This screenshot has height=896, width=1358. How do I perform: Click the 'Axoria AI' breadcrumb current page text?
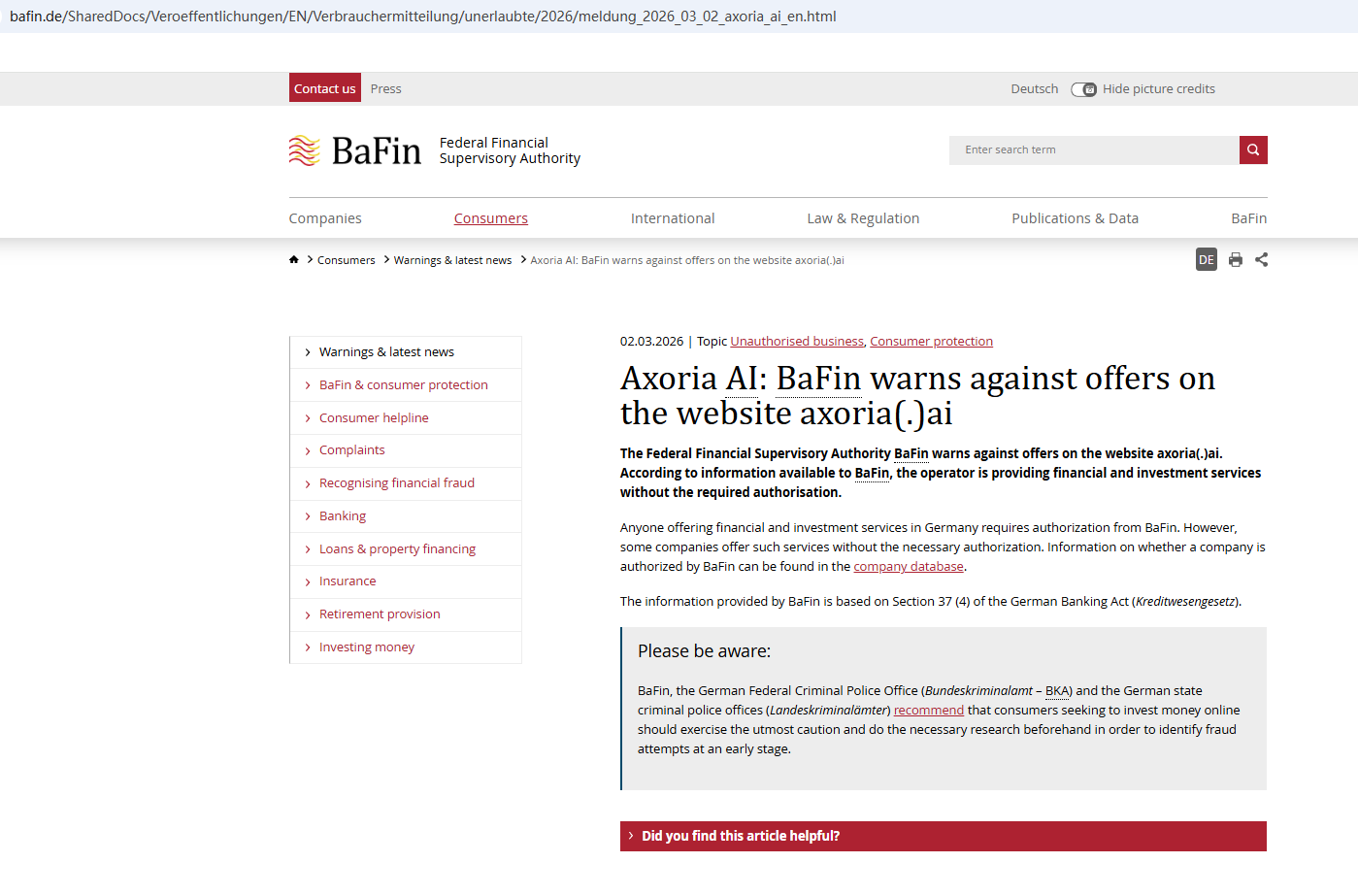pos(687,260)
